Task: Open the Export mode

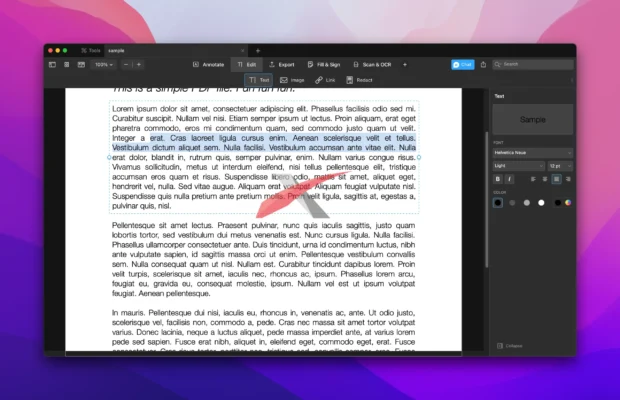Action: tap(282, 64)
